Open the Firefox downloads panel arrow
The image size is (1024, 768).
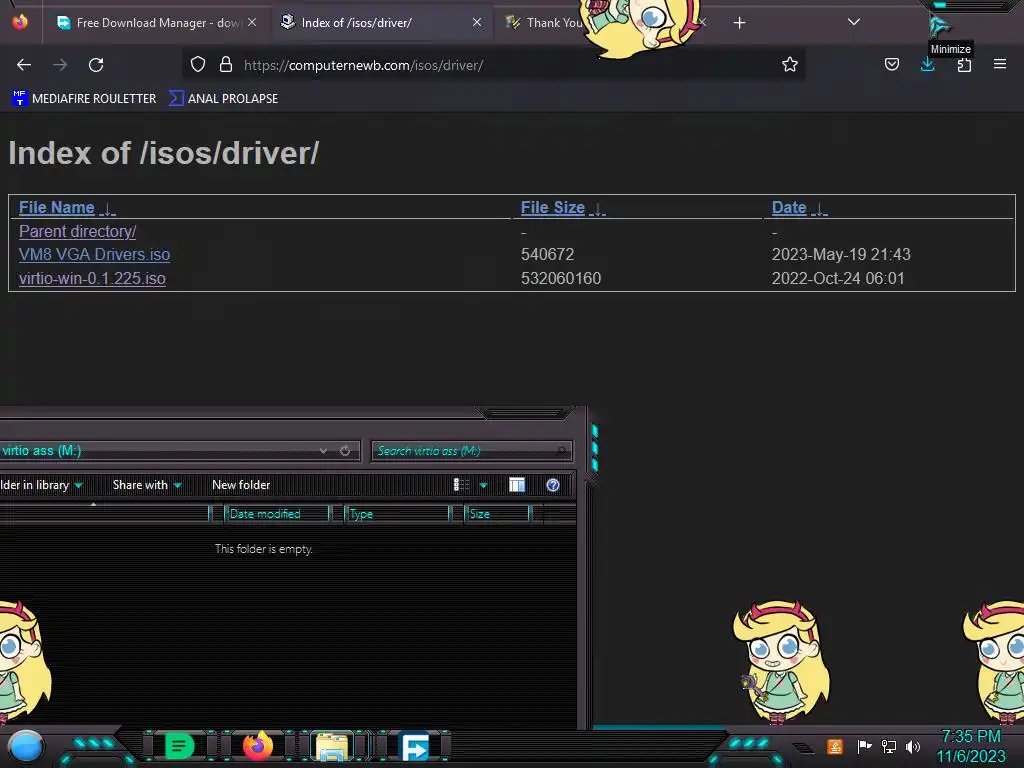[x=927, y=64]
